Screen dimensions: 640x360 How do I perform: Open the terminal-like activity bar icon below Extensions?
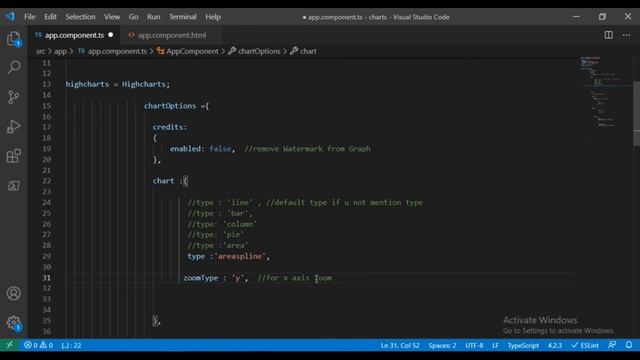coord(13,186)
